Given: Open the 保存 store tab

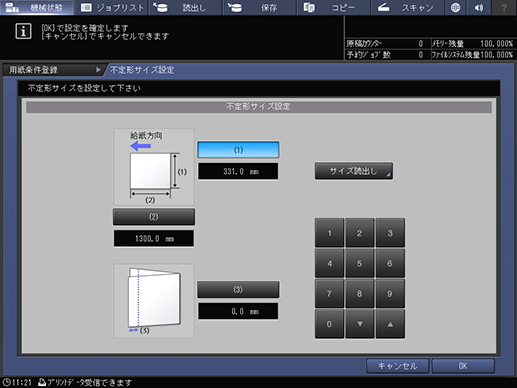Looking at the screenshot, I should (260, 7).
